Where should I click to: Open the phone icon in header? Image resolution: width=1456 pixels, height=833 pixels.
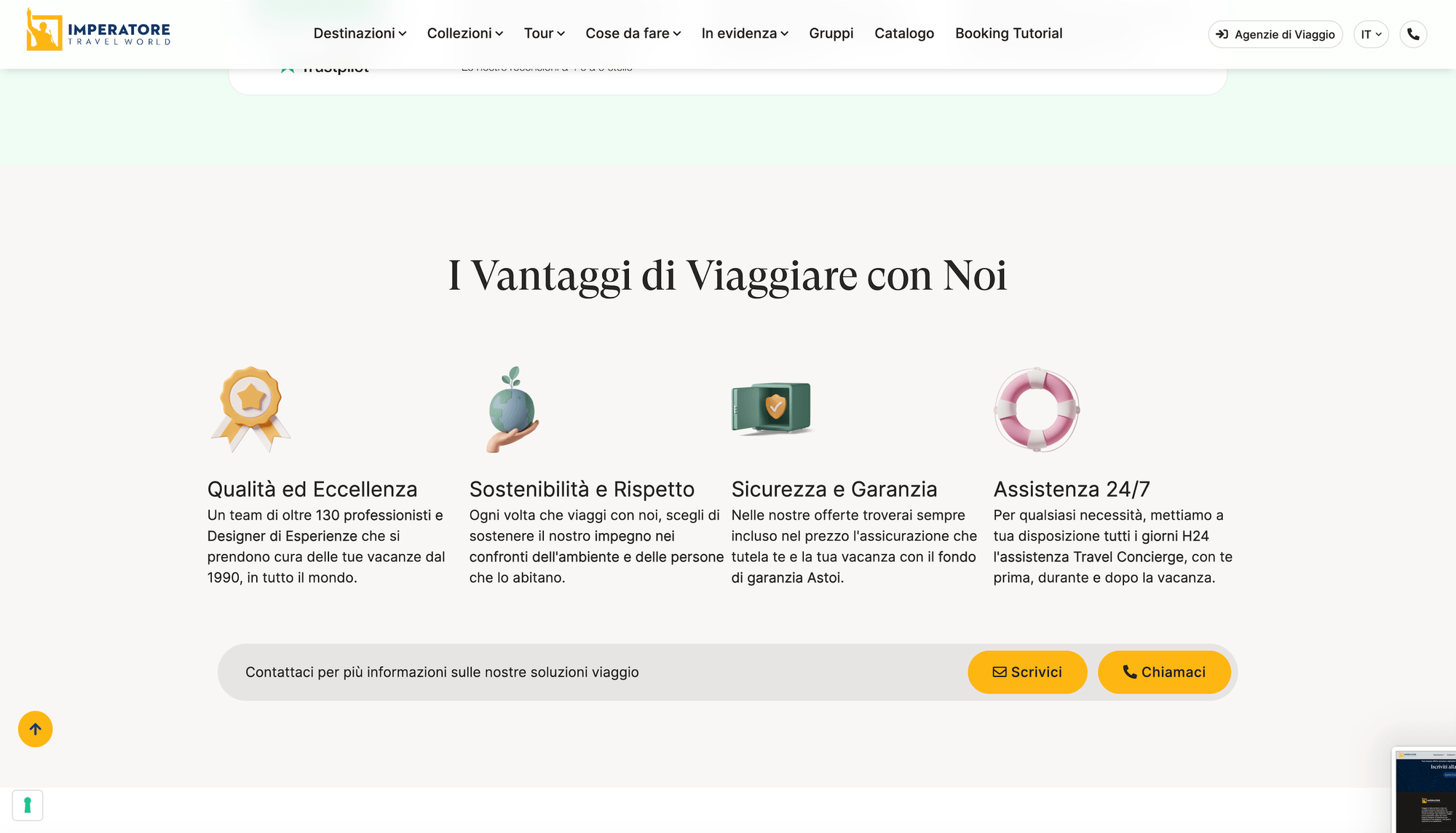point(1413,34)
